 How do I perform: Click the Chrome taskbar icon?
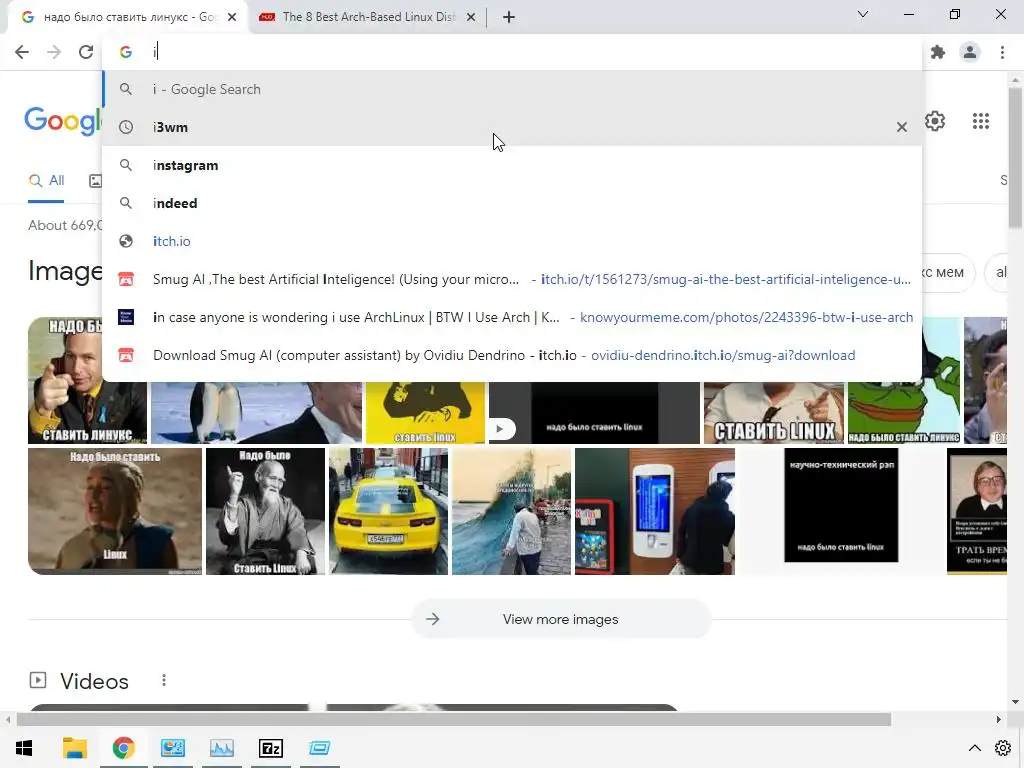(123, 748)
